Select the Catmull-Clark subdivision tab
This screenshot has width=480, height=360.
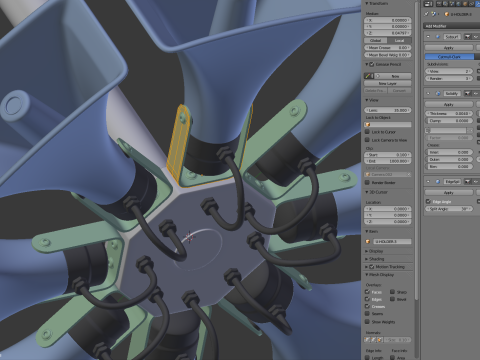(449, 57)
